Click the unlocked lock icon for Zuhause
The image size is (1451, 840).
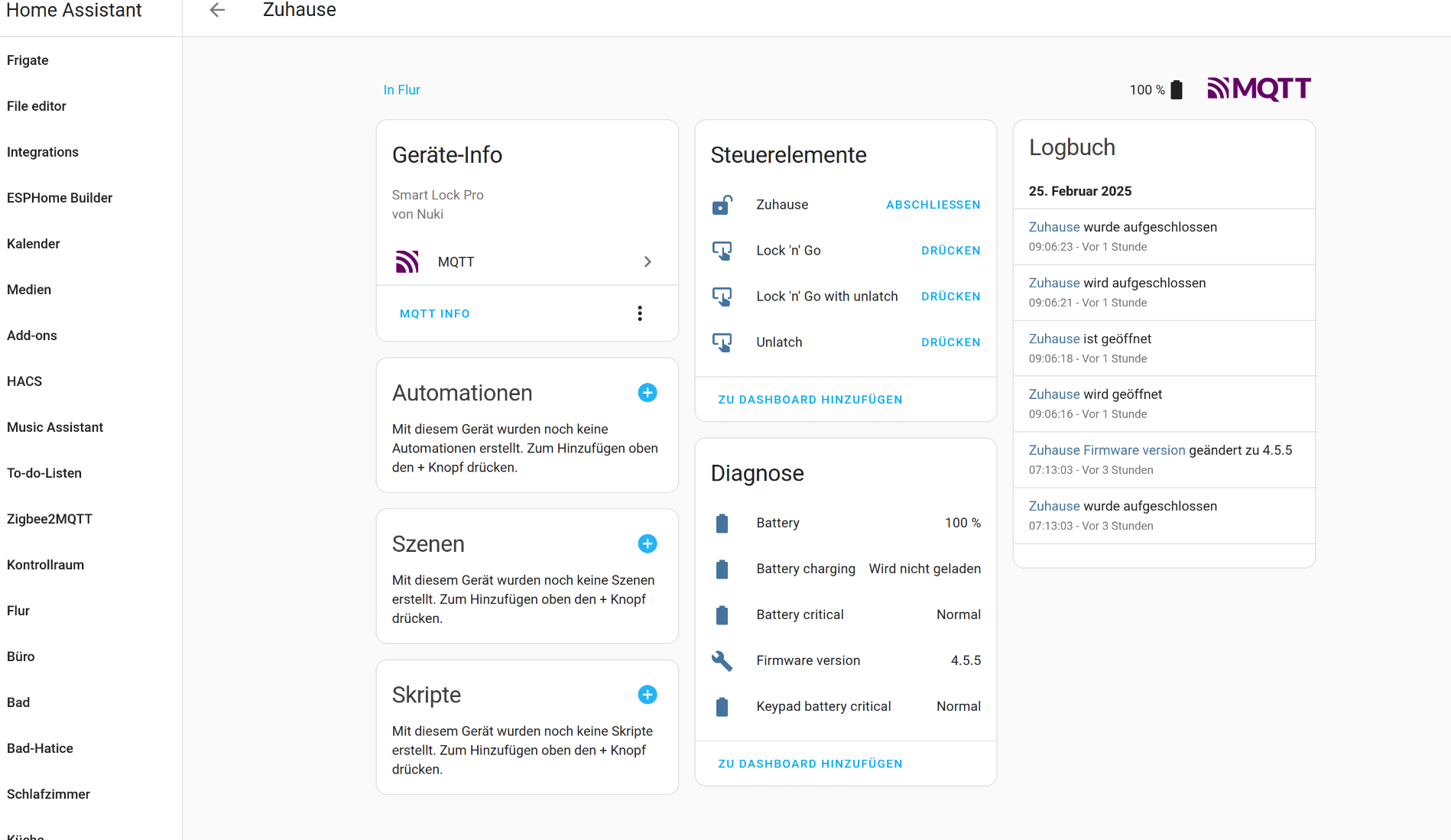pyautogui.click(x=722, y=205)
